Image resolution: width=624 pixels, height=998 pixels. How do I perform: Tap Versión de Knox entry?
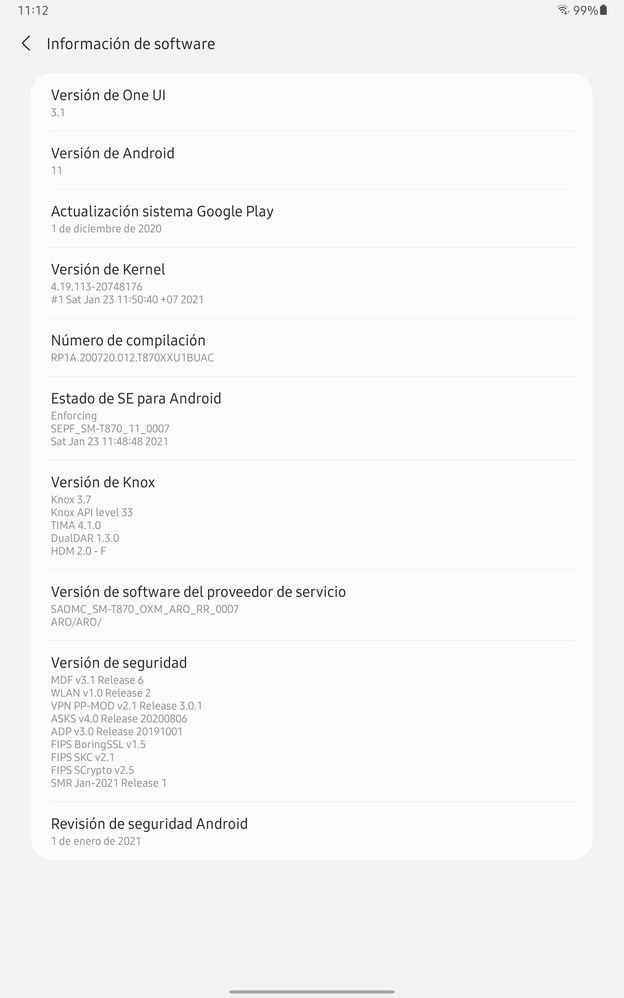tap(311, 515)
